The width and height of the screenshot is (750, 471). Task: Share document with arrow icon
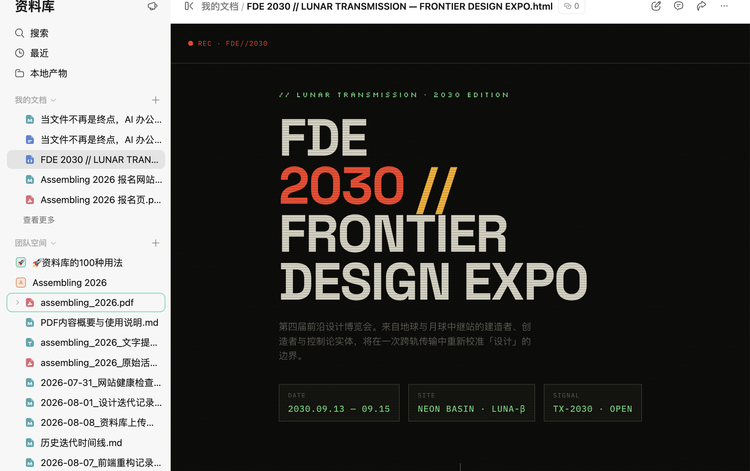tap(701, 6)
